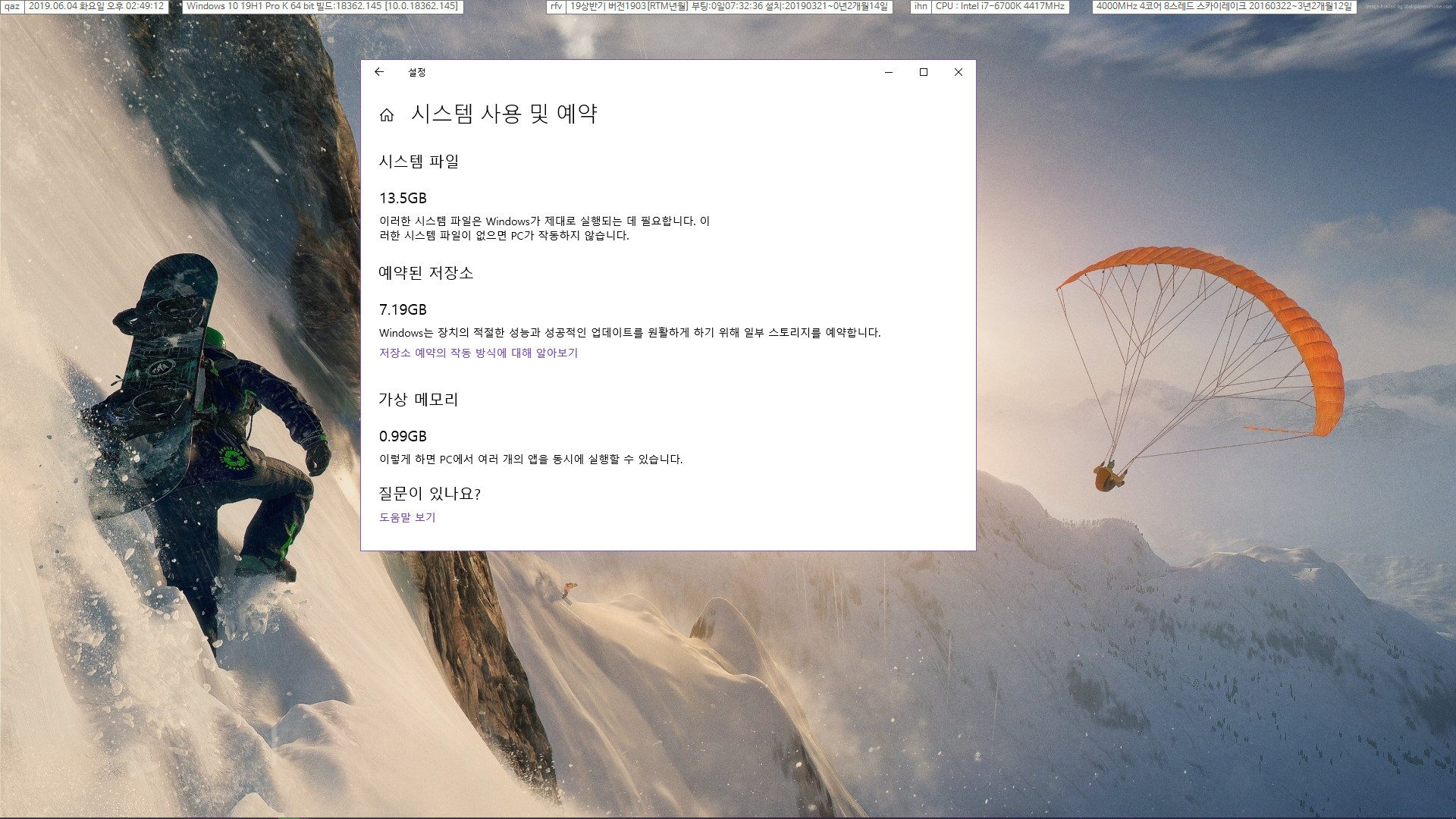The image size is (1456, 819).
Task: Select the '설정' window title text
Action: click(x=417, y=72)
